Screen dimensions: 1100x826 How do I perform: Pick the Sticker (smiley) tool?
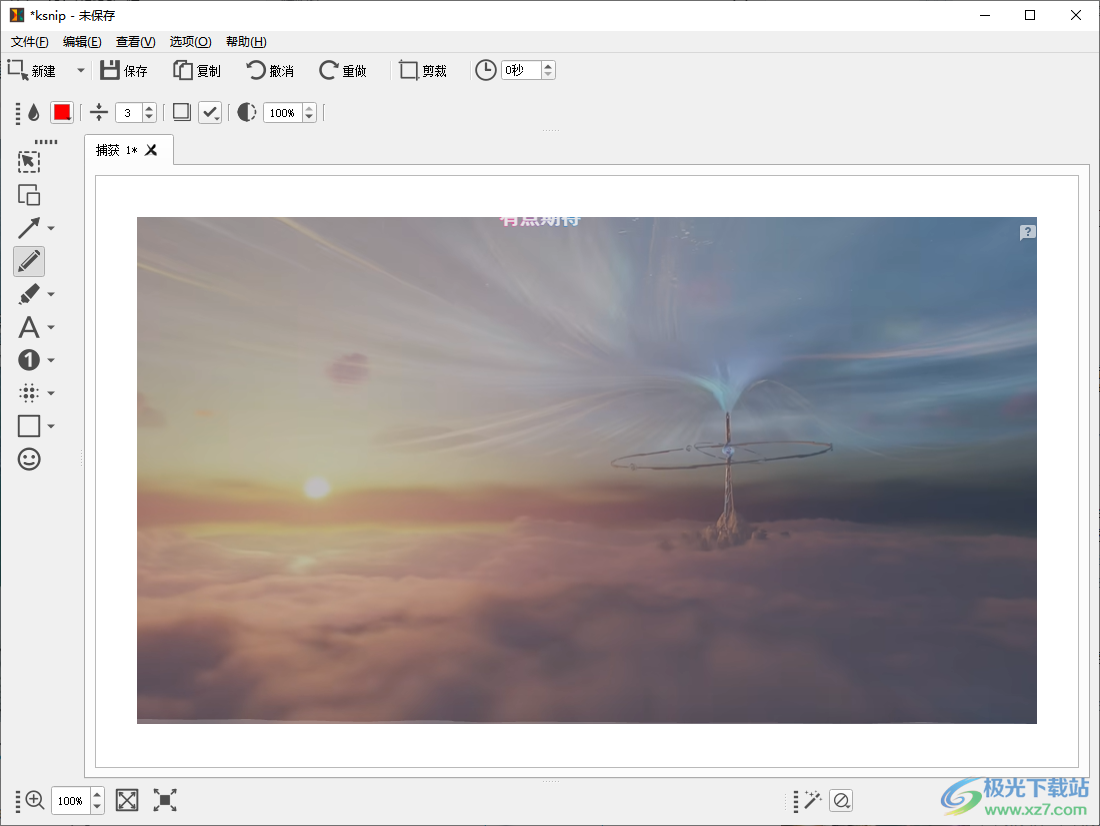coord(29,459)
